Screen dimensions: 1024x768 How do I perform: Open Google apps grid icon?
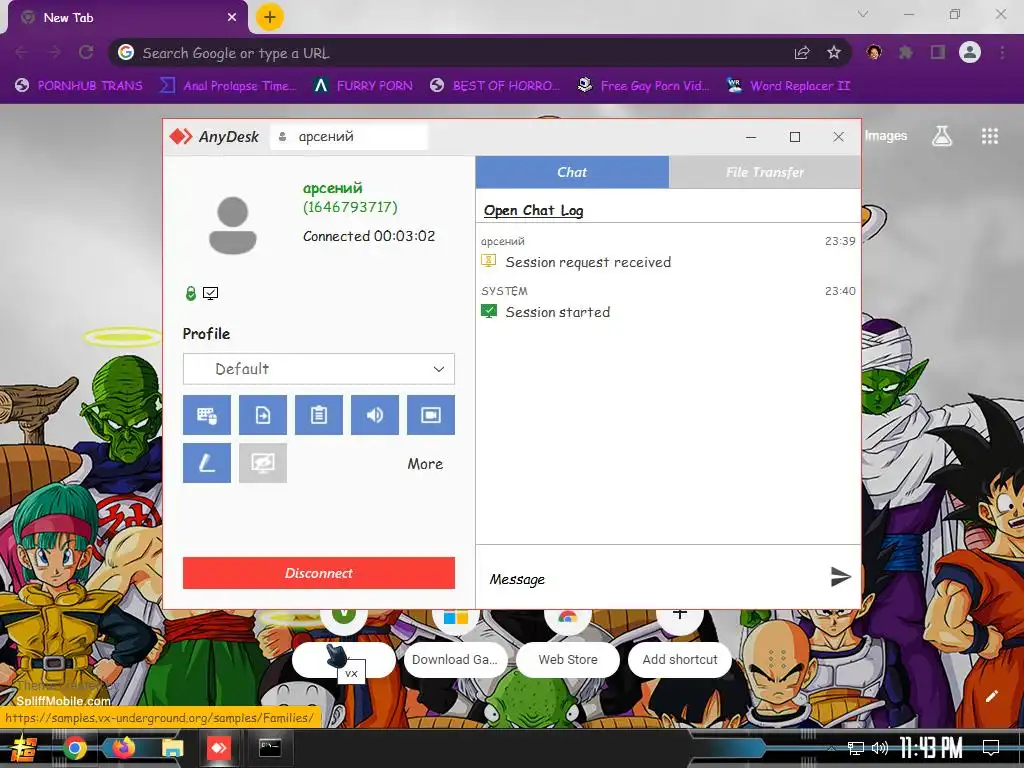point(990,136)
